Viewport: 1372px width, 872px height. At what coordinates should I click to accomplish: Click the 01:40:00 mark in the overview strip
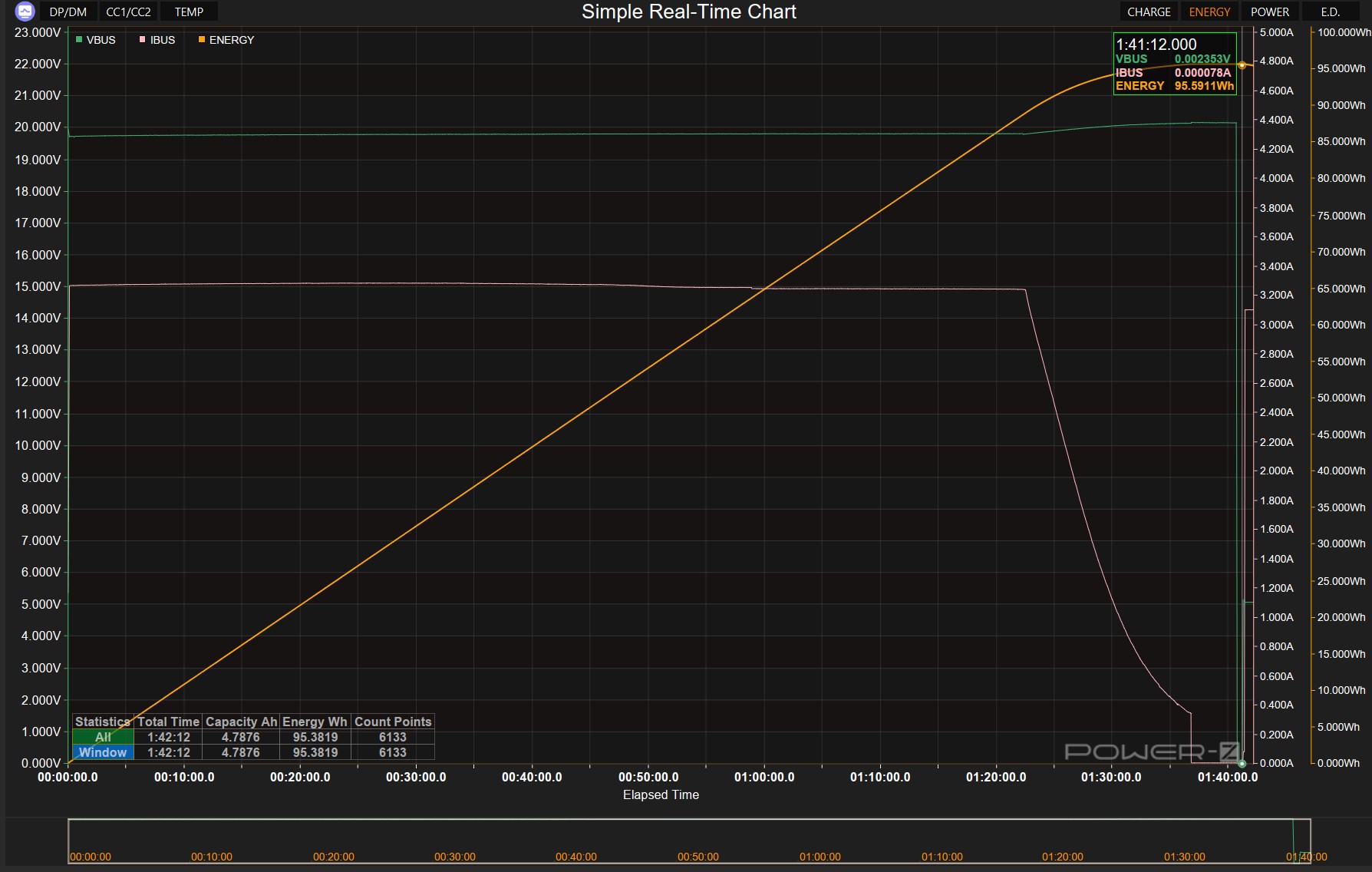[x=1307, y=857]
